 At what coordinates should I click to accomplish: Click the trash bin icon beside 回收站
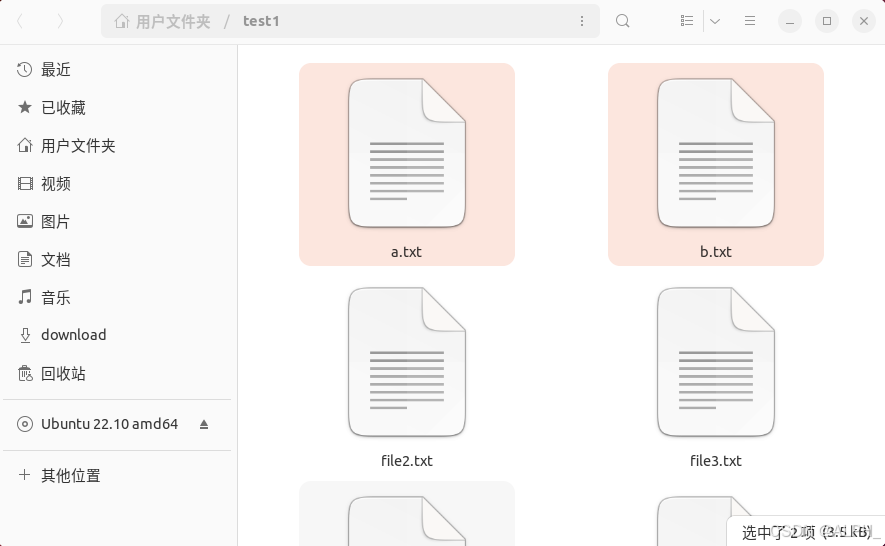coord(25,373)
